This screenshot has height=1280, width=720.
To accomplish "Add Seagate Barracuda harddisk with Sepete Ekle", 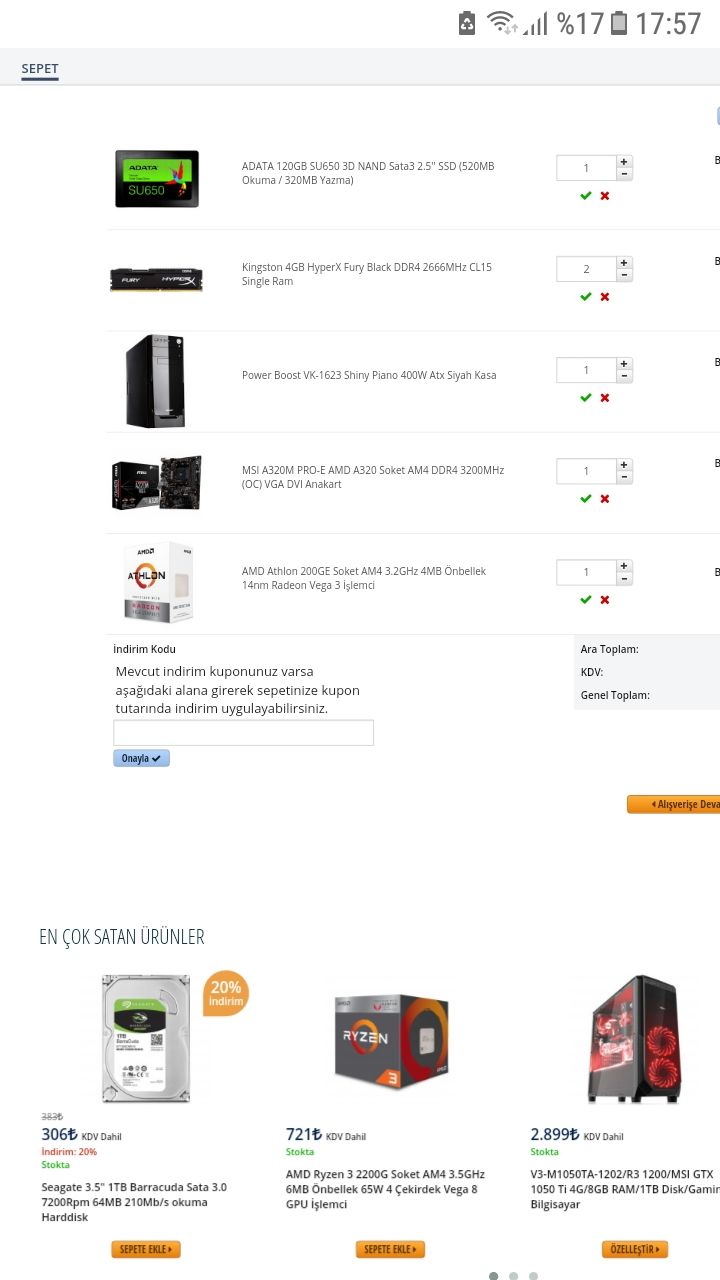I will coord(146,1249).
